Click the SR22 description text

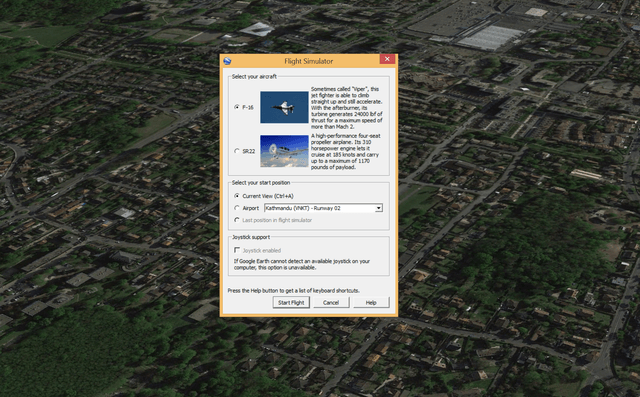(346, 151)
